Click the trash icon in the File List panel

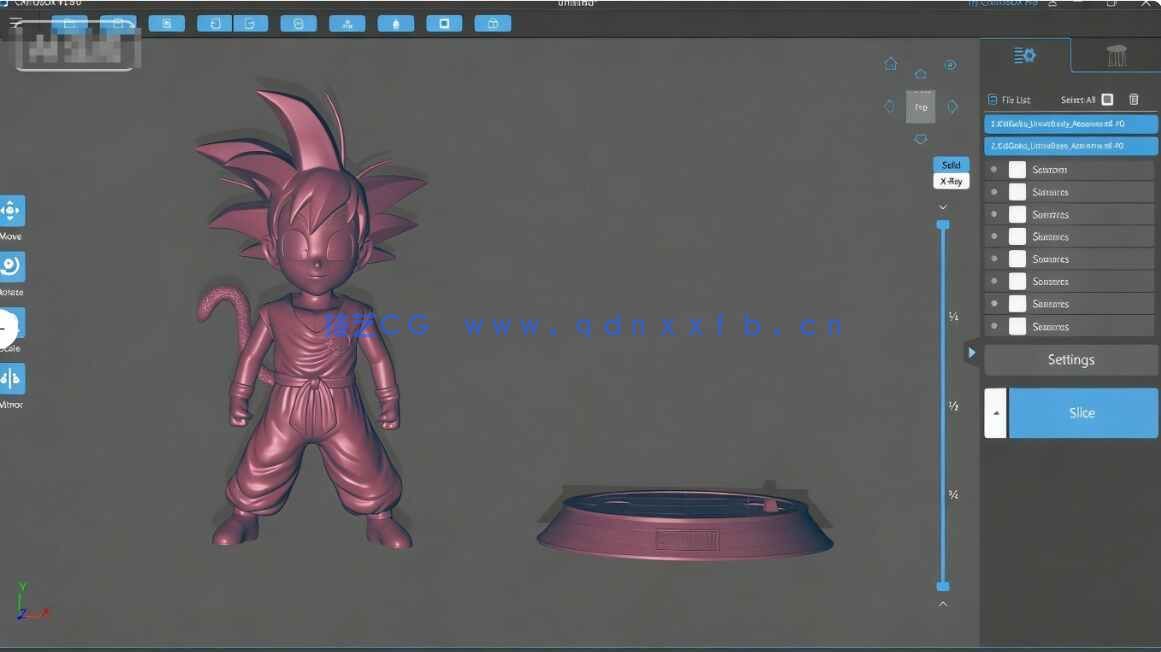[1133, 99]
